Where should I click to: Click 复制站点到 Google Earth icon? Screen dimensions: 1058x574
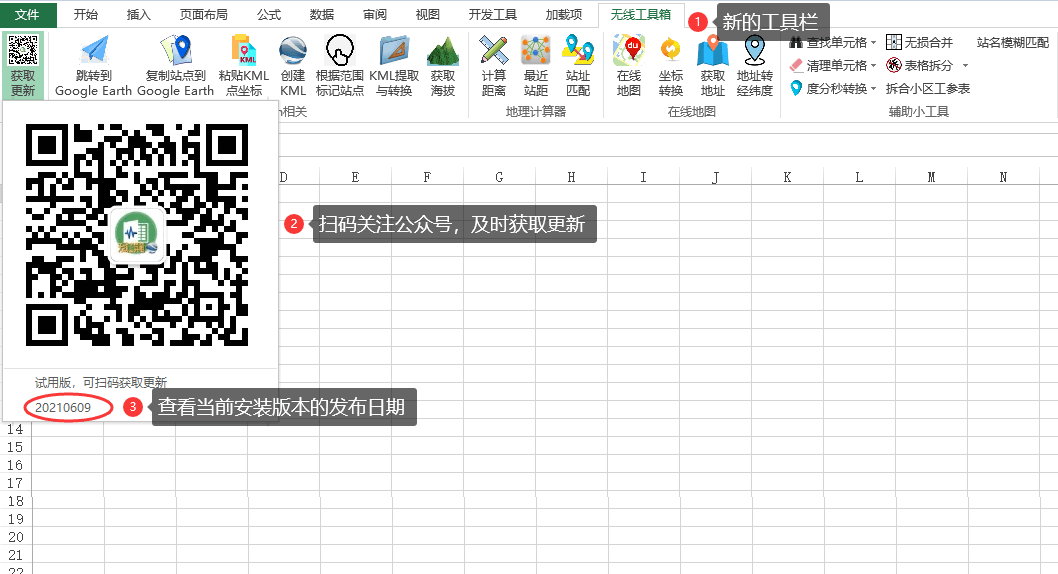click(175, 51)
